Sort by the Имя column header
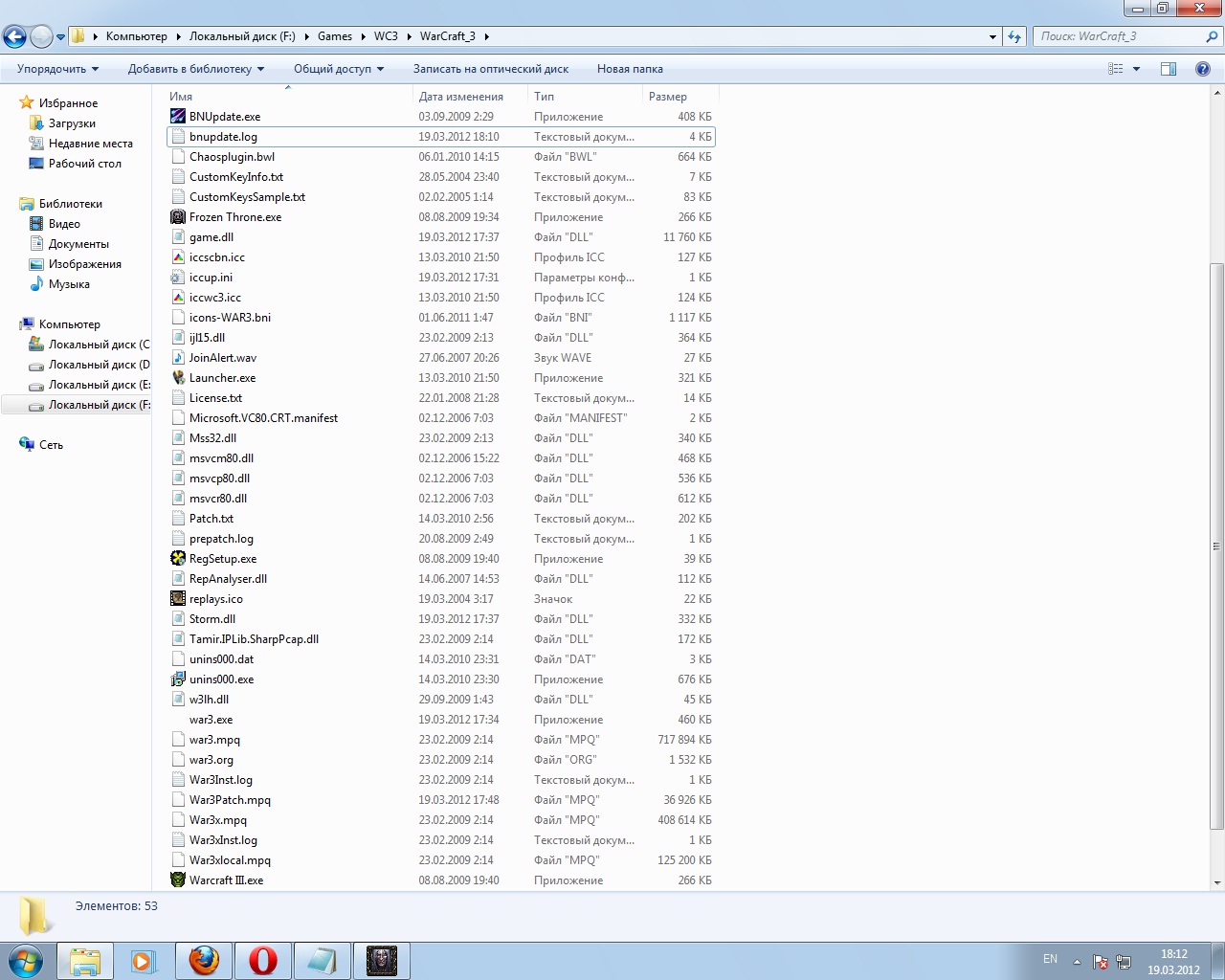Image resolution: width=1225 pixels, height=980 pixels. click(x=287, y=97)
